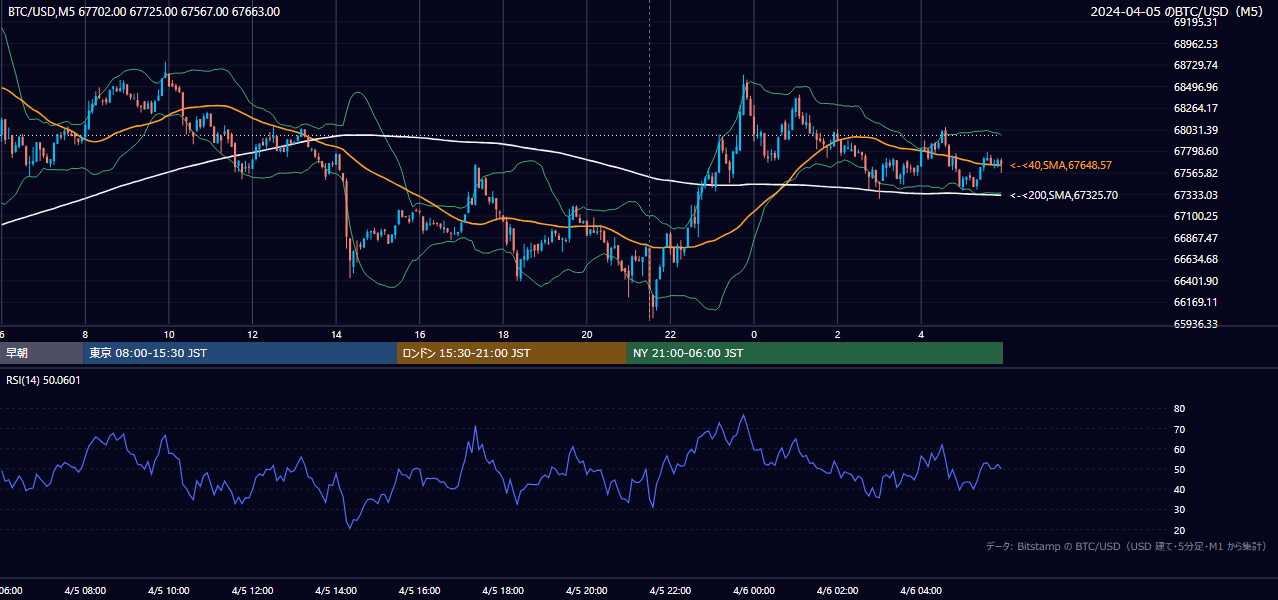Click price axis value 68031.39
The image size is (1278, 600).
(x=1195, y=130)
